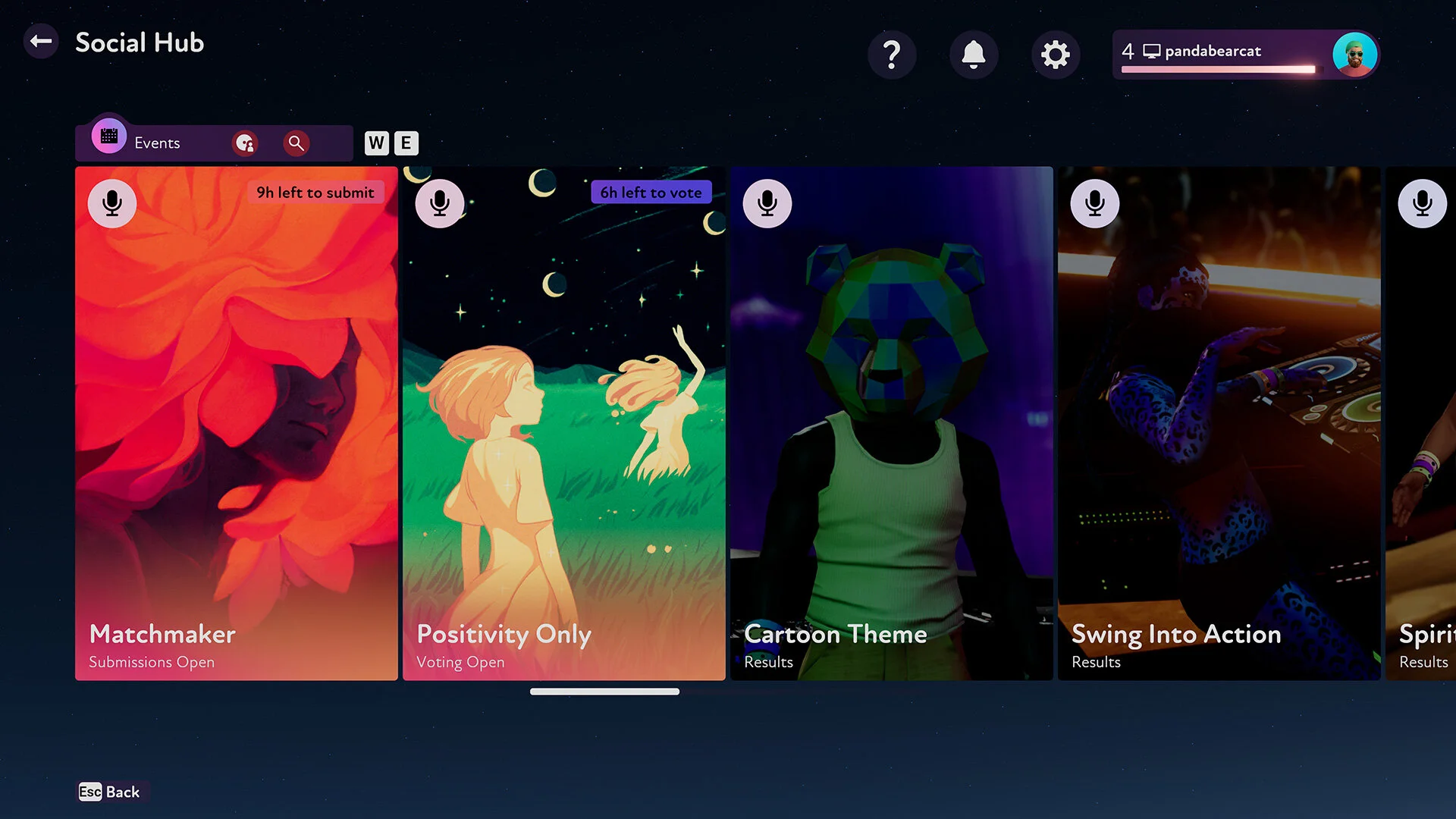This screenshot has height=819, width=1456.
Task: Click the E keyboard shortcut badge
Action: [406, 143]
